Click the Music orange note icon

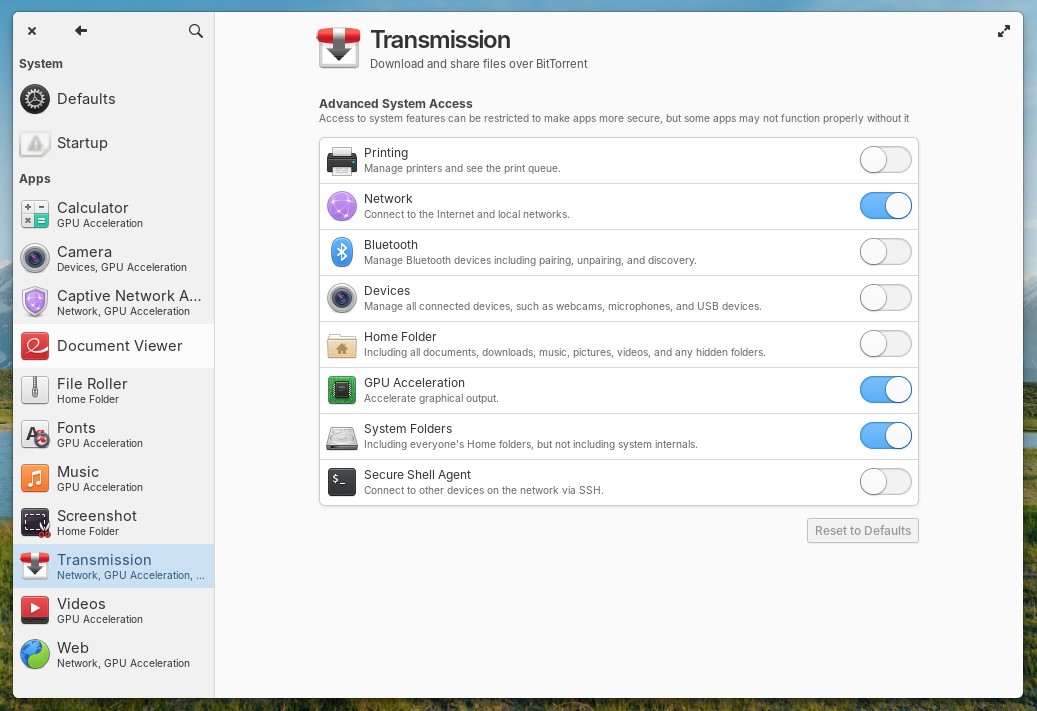tap(34, 478)
